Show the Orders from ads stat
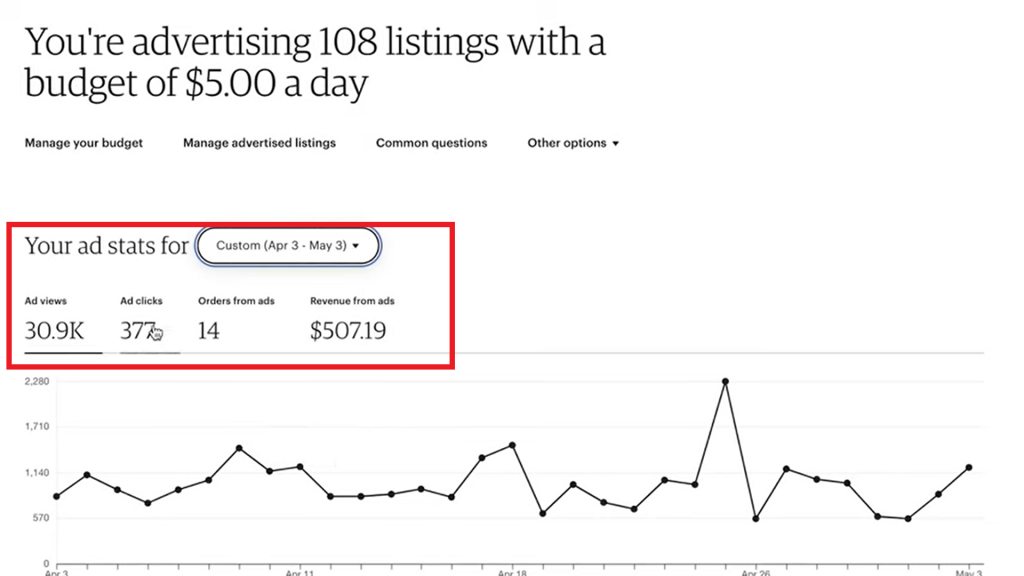 [x=236, y=320]
